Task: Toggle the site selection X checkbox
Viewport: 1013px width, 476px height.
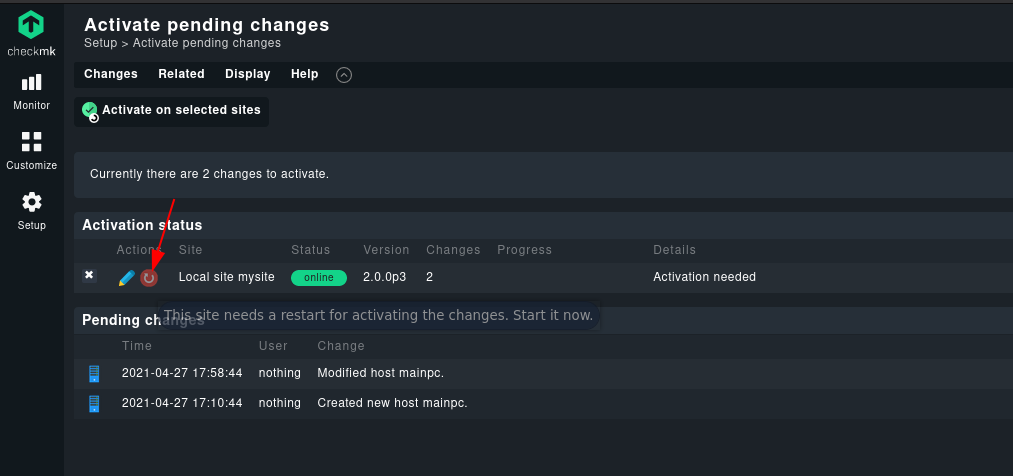Action: tap(89, 276)
